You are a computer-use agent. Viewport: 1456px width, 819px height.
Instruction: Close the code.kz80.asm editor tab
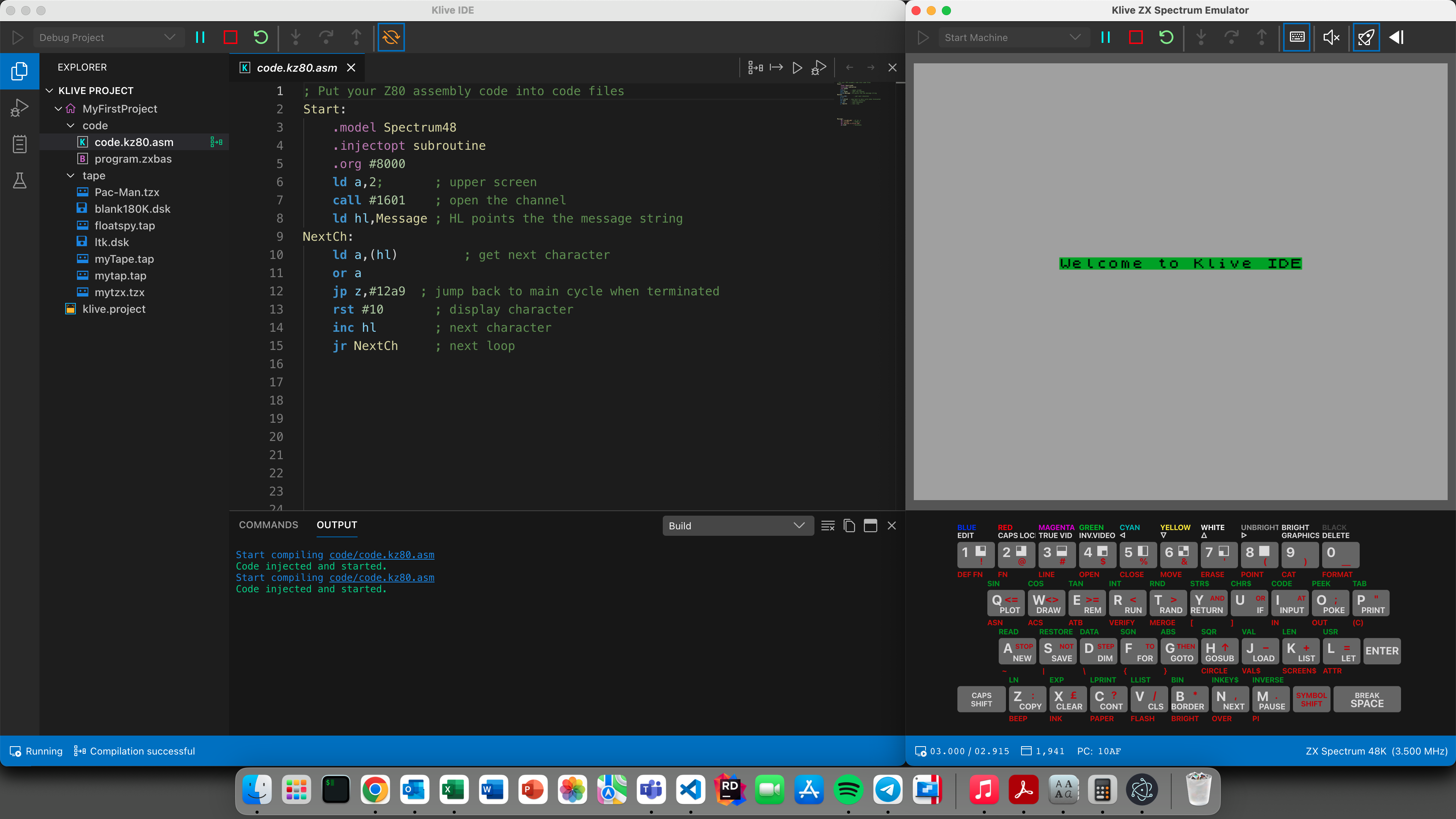coord(351,68)
